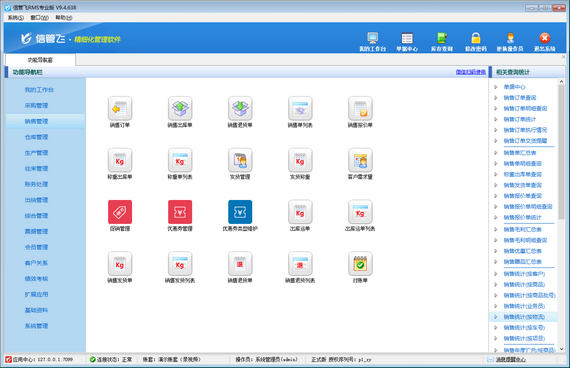Open the 销售报价单 icon
The height and width of the screenshot is (368, 570).
pyautogui.click(x=360, y=108)
